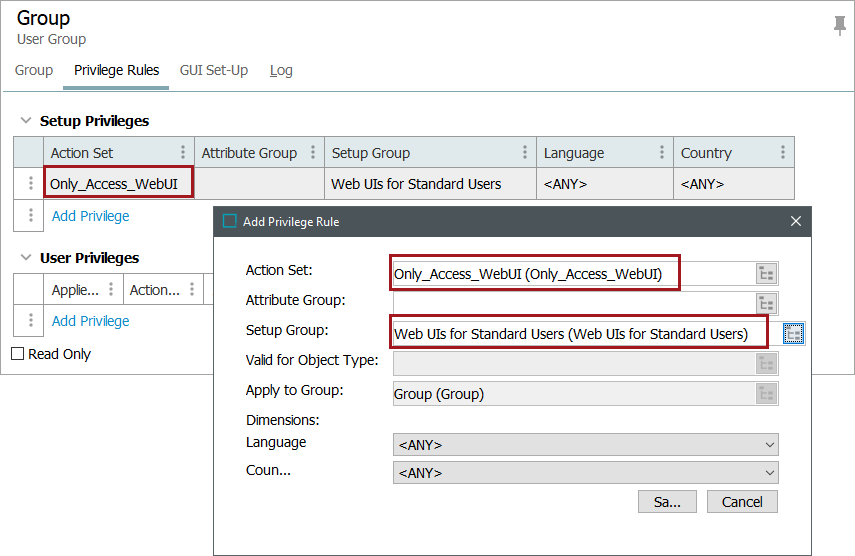The image size is (855, 556).
Task: Open row menu for Only_Access_WebUI privilege
Action: (31, 184)
